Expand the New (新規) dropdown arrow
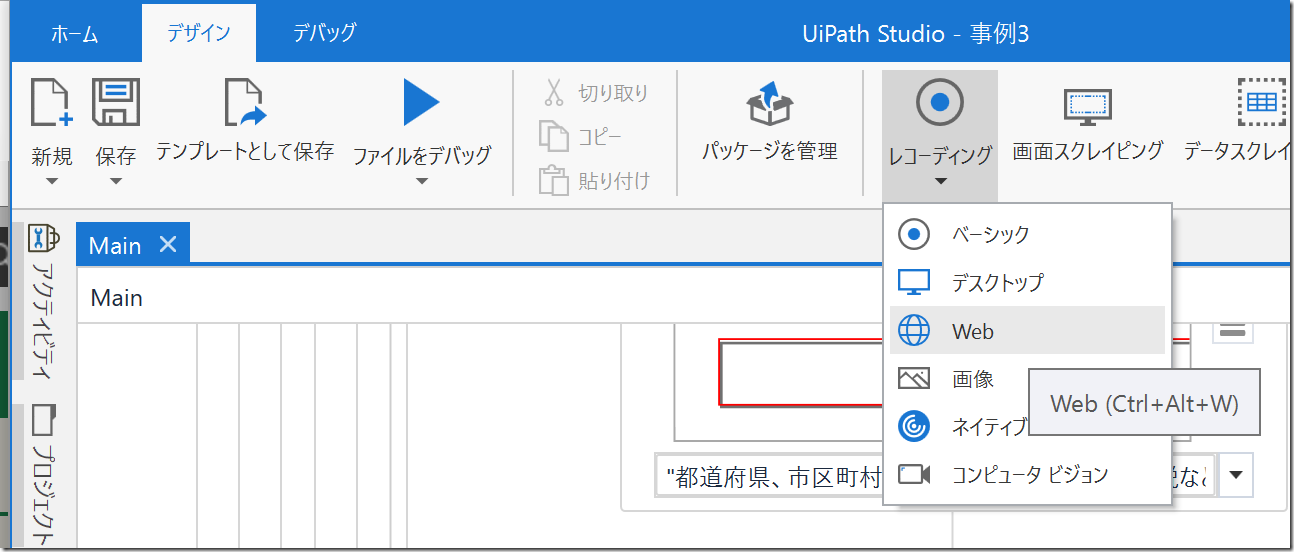 (52, 182)
